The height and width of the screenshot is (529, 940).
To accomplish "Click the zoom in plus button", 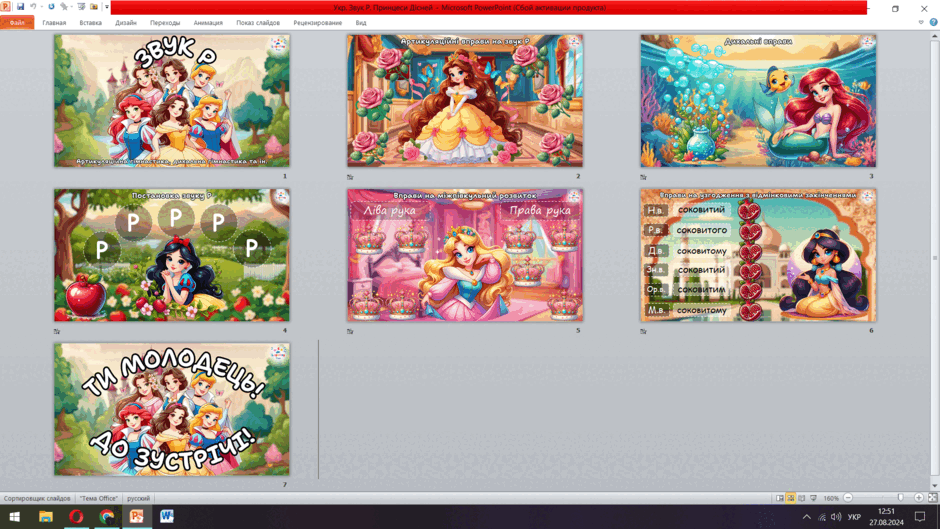I will [x=918, y=498].
